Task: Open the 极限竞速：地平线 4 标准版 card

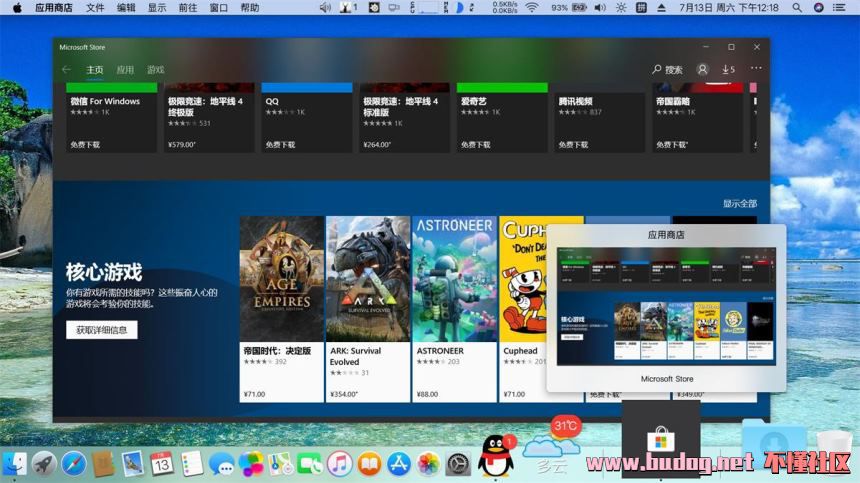Action: [x=404, y=118]
